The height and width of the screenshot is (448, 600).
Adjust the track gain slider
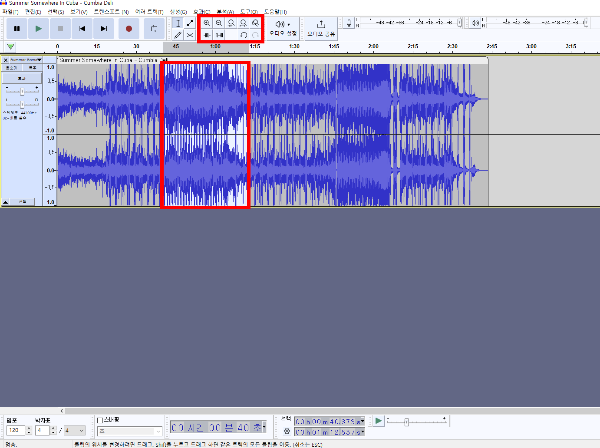[x=22, y=91]
